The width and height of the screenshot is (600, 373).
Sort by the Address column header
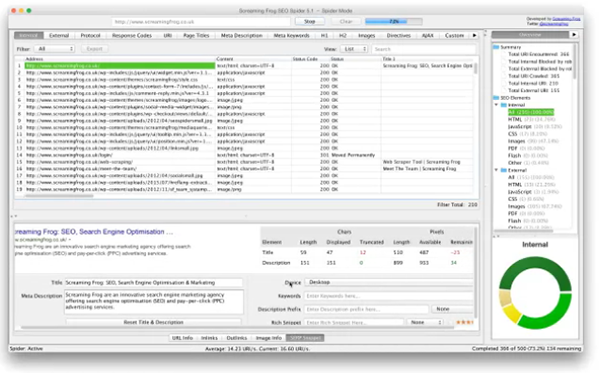tap(120, 59)
